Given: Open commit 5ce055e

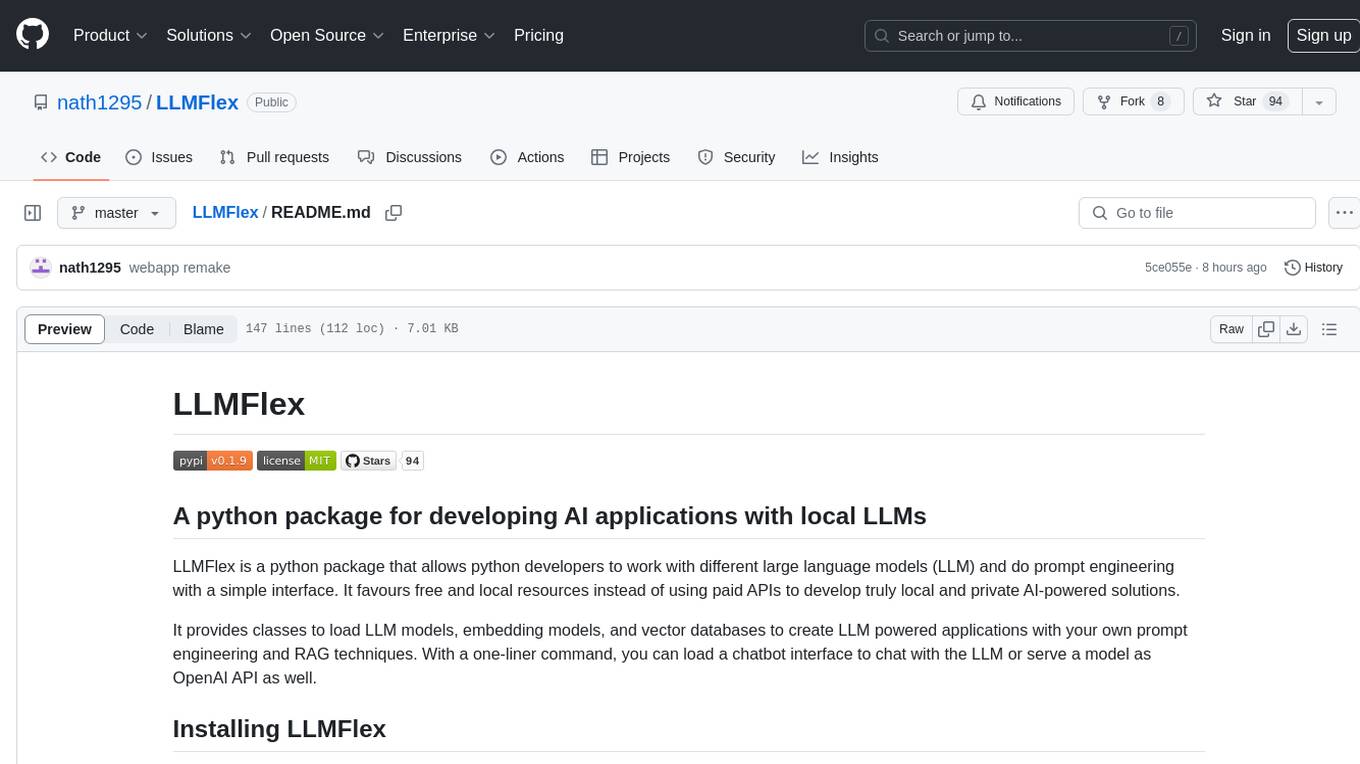Looking at the screenshot, I should pyautogui.click(x=1168, y=268).
